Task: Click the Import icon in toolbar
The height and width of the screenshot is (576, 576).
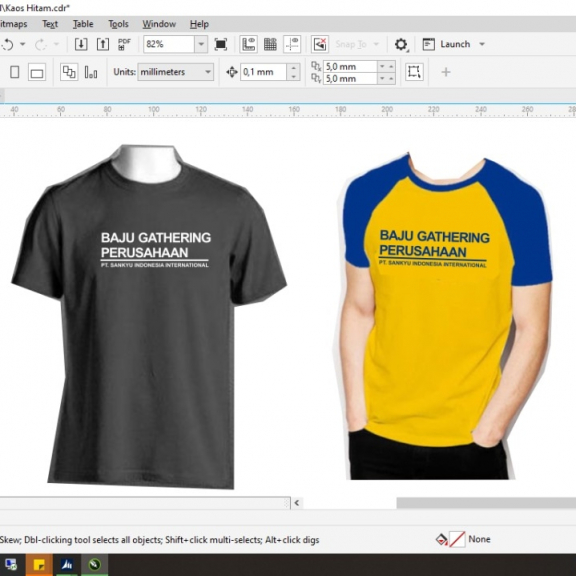Action: tap(81, 44)
